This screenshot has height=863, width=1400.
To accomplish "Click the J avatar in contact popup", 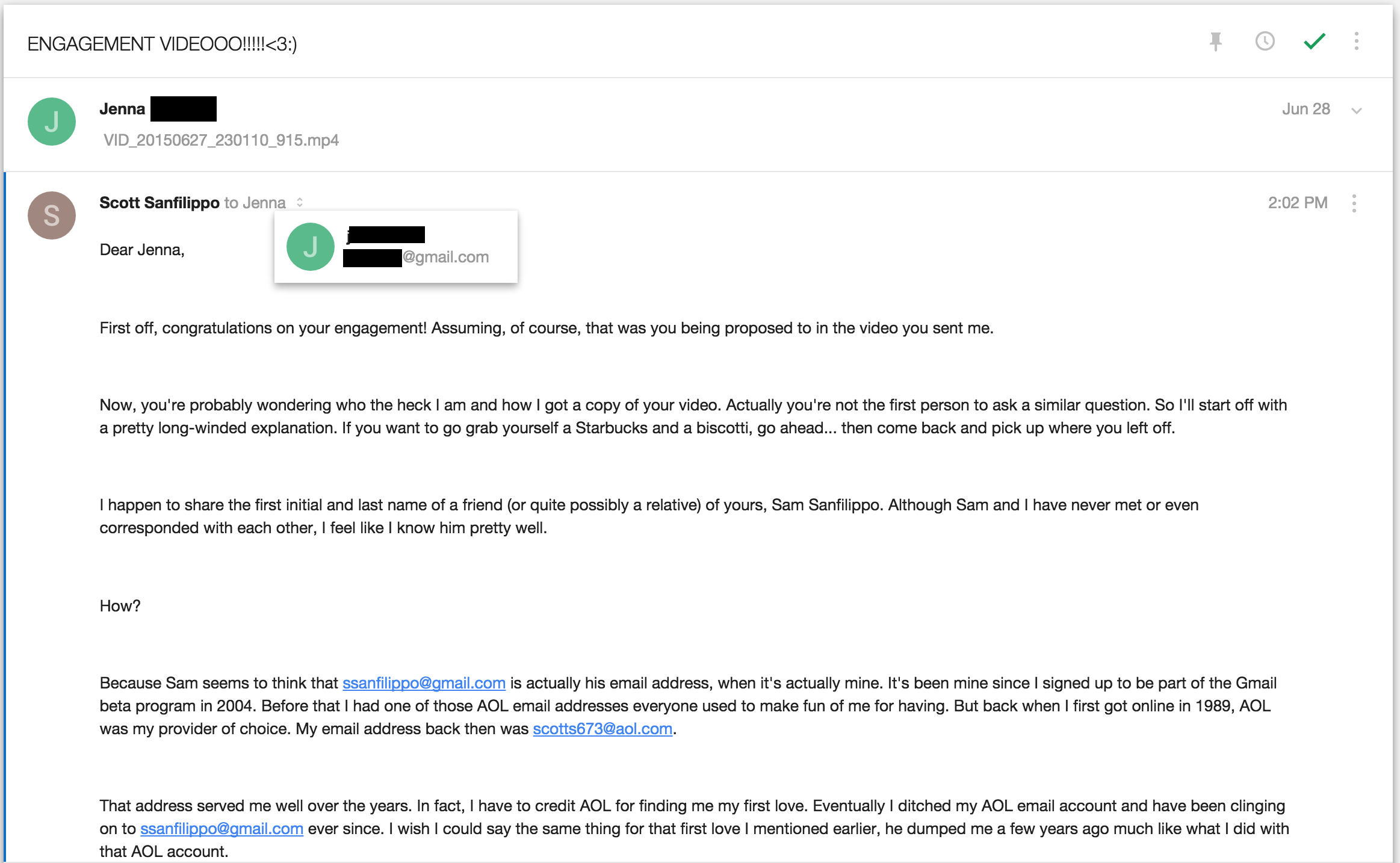I will 311,247.
